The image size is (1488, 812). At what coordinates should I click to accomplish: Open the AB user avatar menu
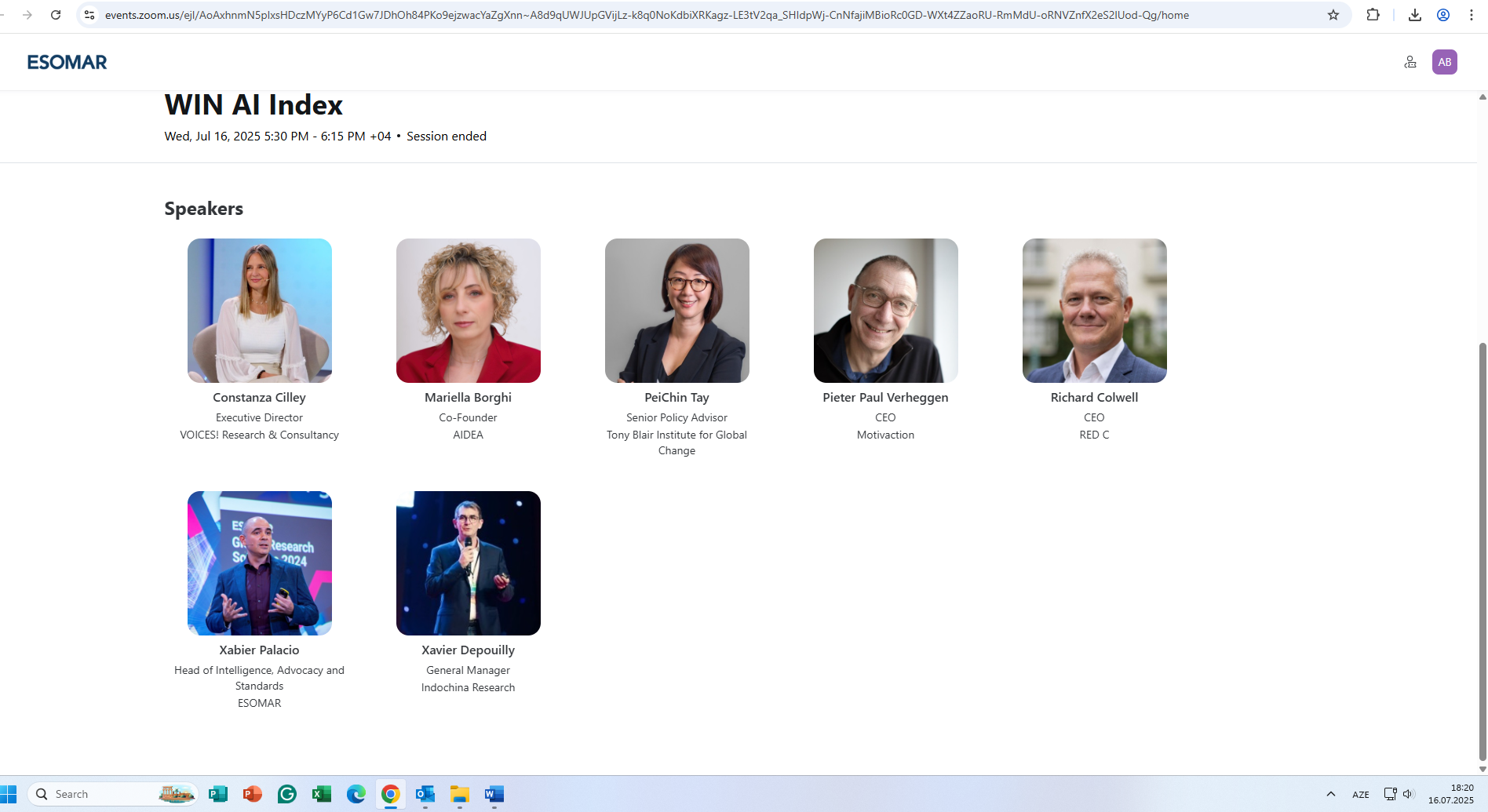point(1444,62)
